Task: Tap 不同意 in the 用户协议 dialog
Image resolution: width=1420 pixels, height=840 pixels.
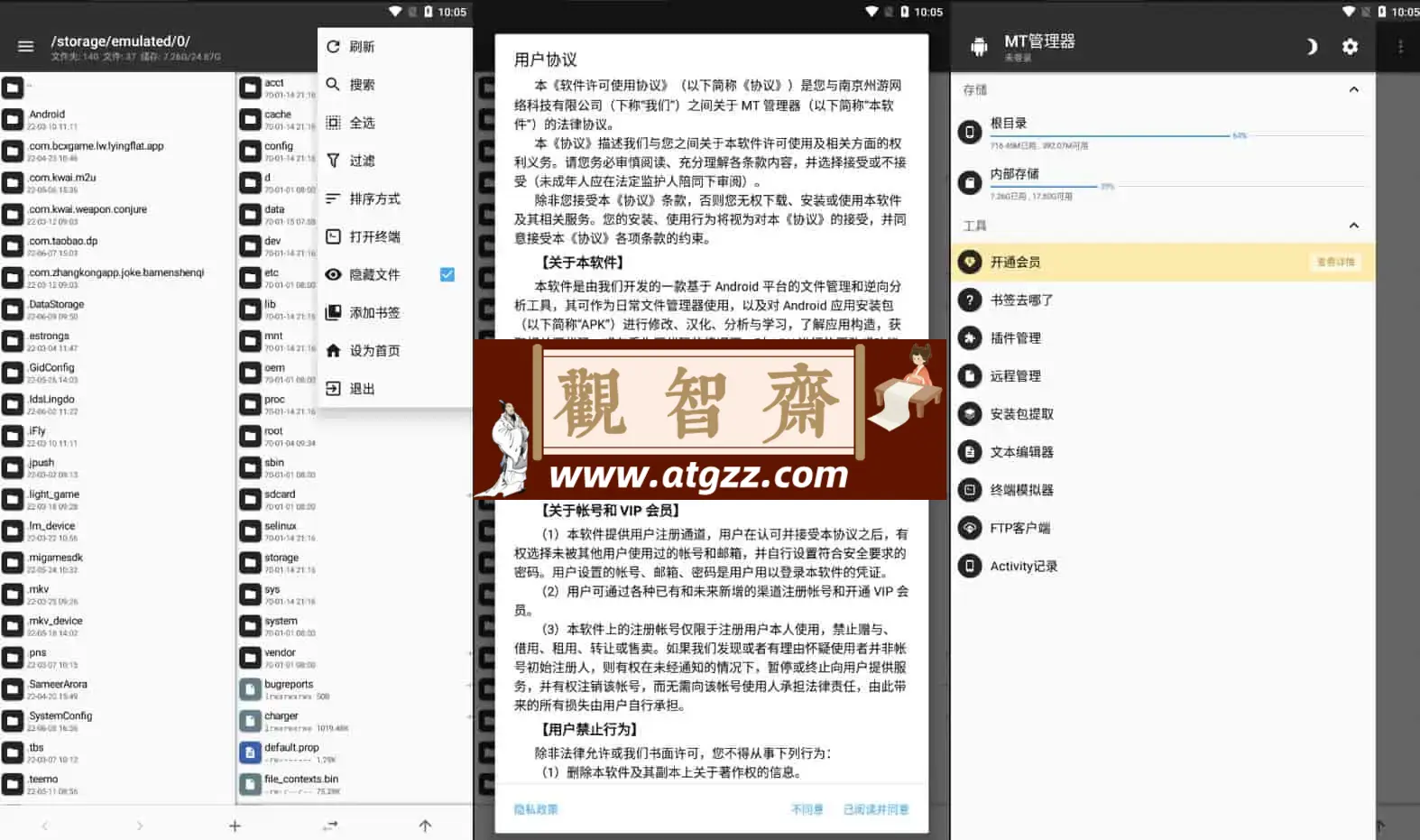Action: [x=807, y=809]
